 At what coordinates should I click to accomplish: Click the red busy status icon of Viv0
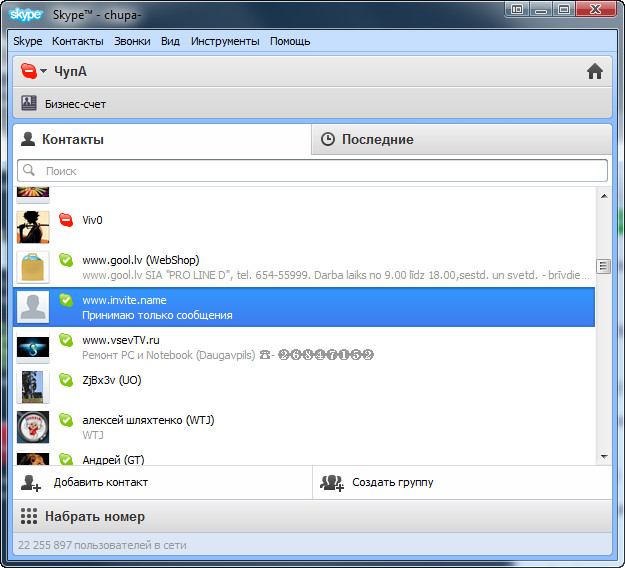coord(66,220)
